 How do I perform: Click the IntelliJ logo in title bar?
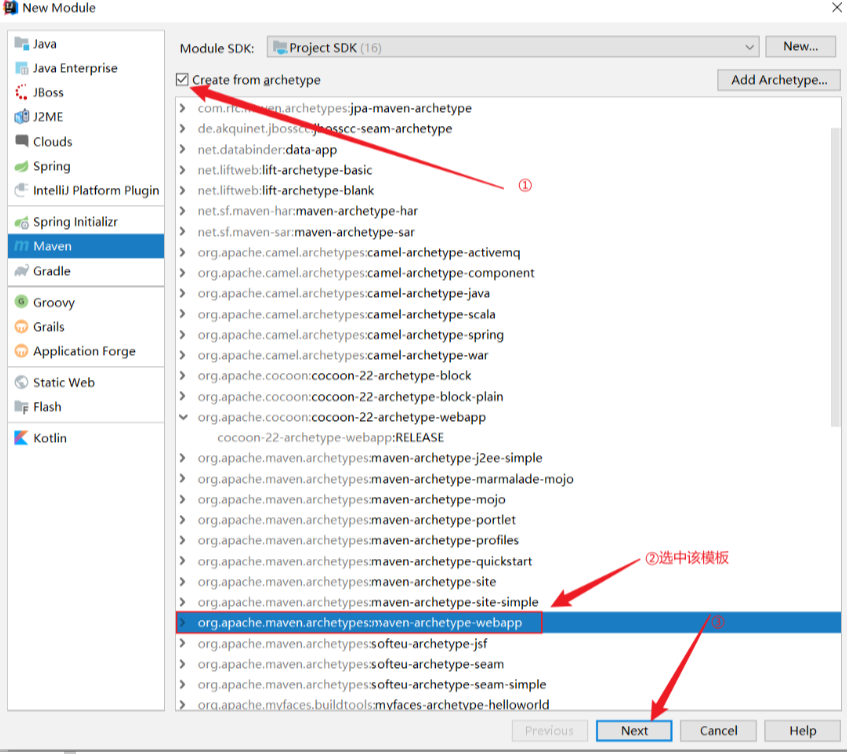click(10, 8)
